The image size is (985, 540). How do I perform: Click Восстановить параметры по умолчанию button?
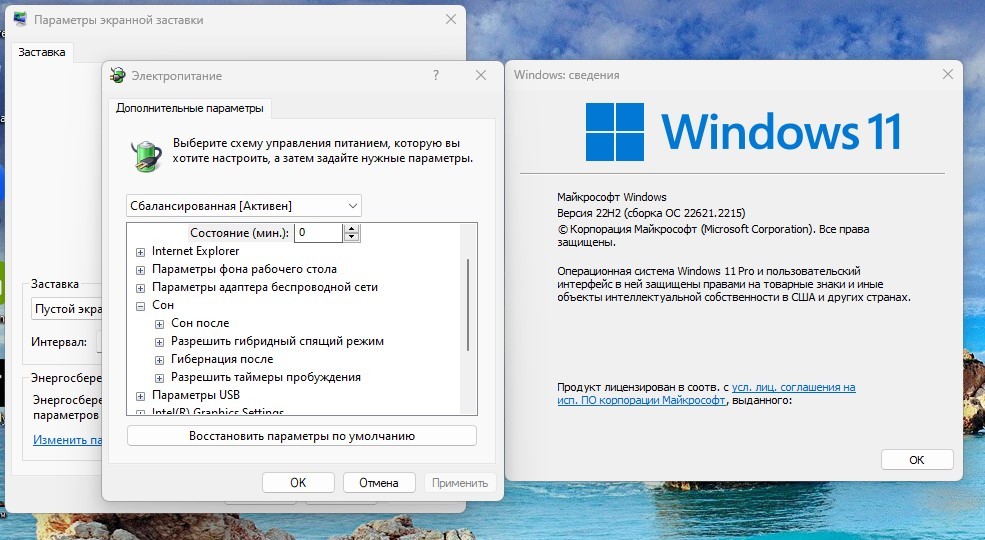pyautogui.click(x=302, y=436)
